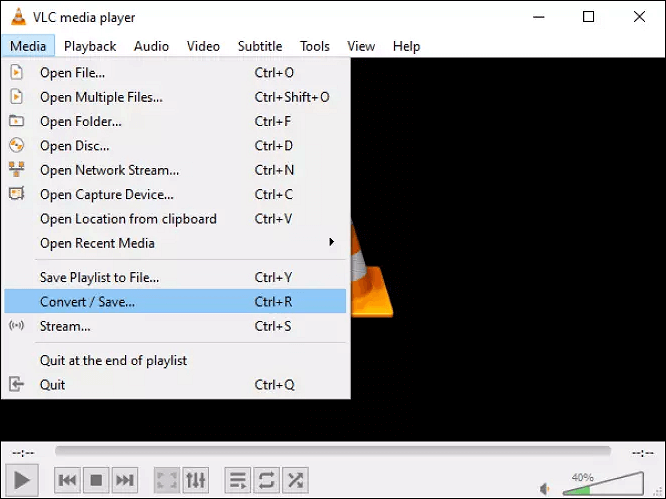Viewport: 666px width, 499px height.
Task: Skip to next media button
Action: click(x=124, y=481)
